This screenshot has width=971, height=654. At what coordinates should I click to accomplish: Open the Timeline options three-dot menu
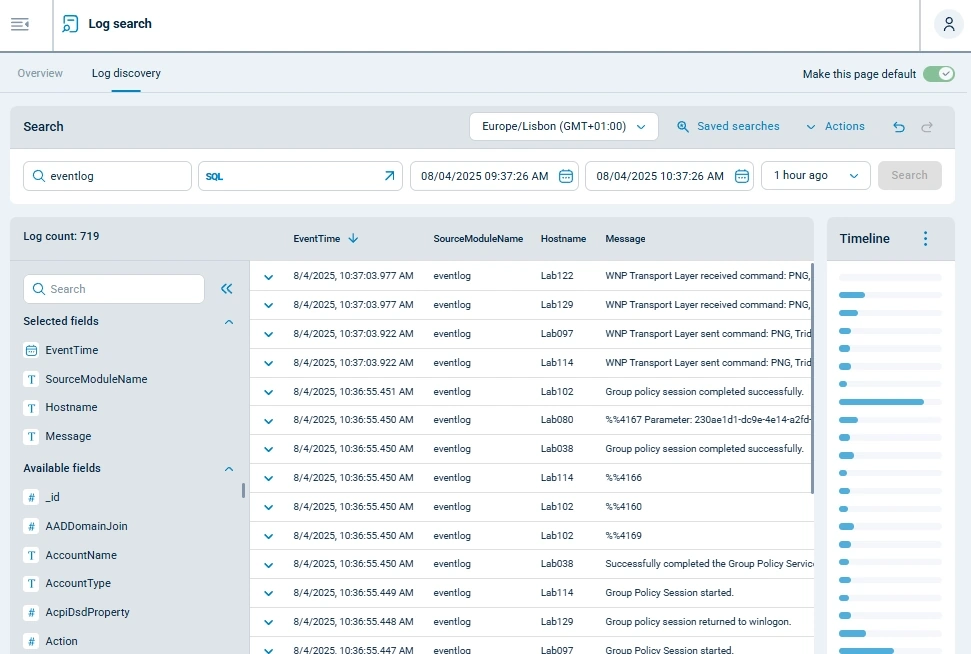pos(925,238)
